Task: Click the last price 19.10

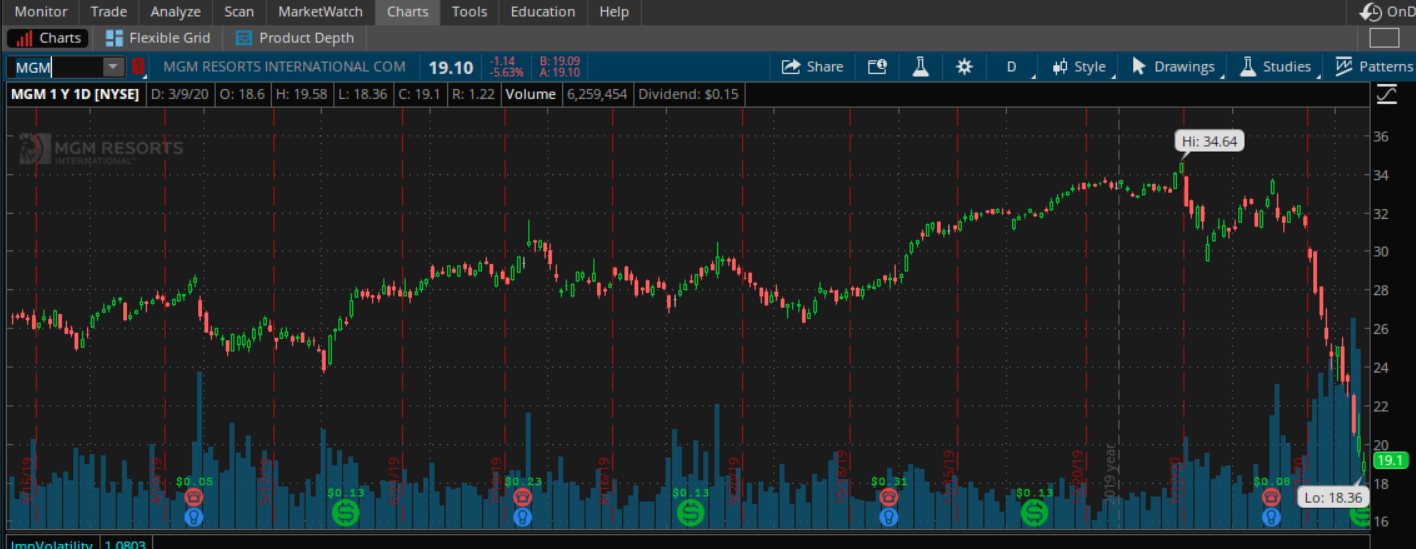Action: point(451,67)
